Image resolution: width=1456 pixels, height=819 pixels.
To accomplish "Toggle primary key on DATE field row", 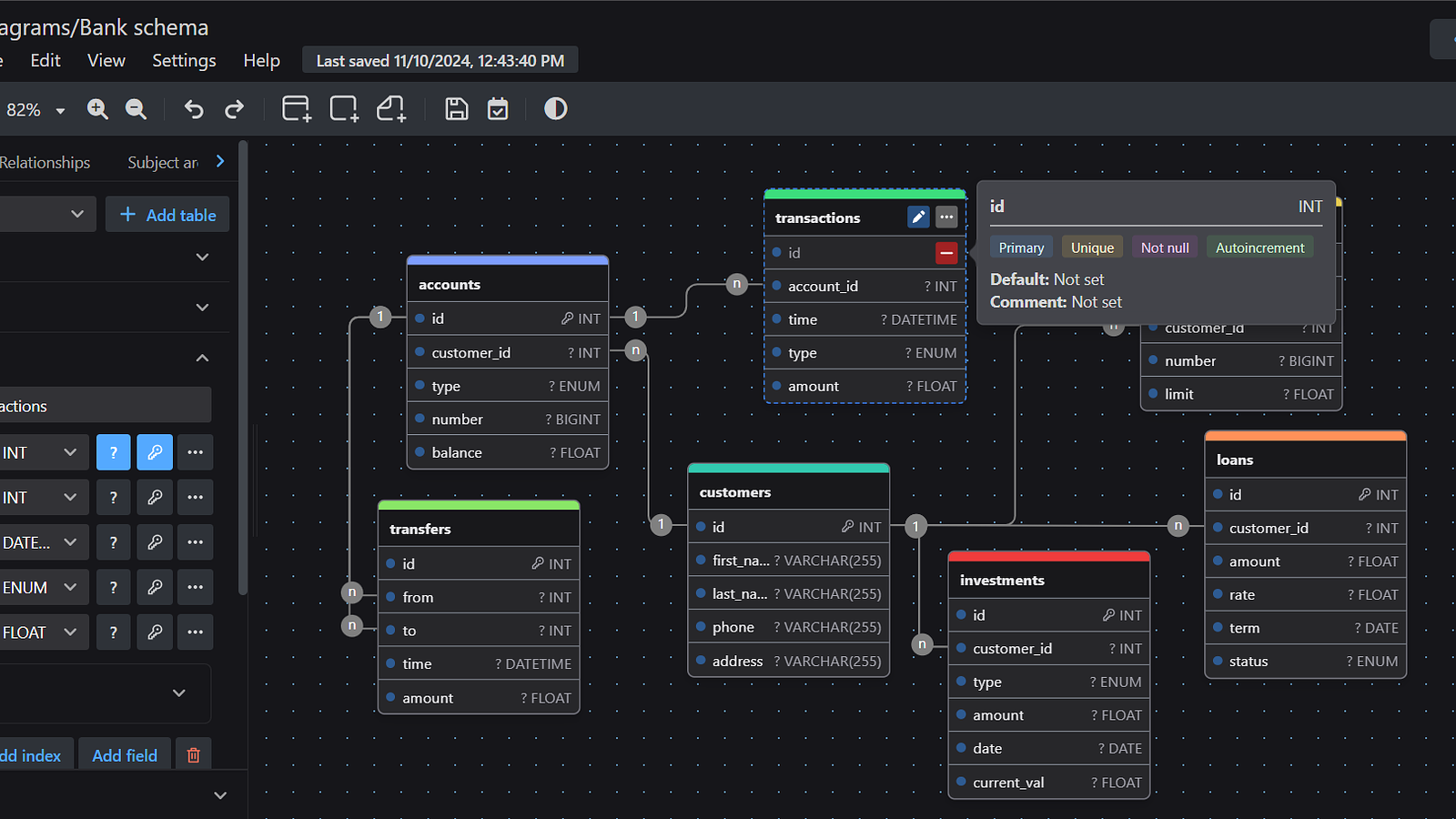I will pyautogui.click(x=155, y=541).
